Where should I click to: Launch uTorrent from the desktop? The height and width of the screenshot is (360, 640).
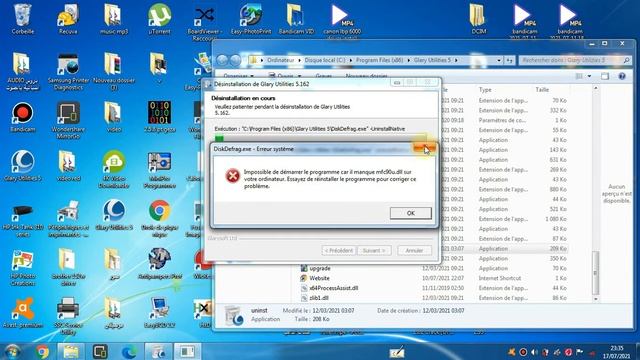tap(159, 19)
